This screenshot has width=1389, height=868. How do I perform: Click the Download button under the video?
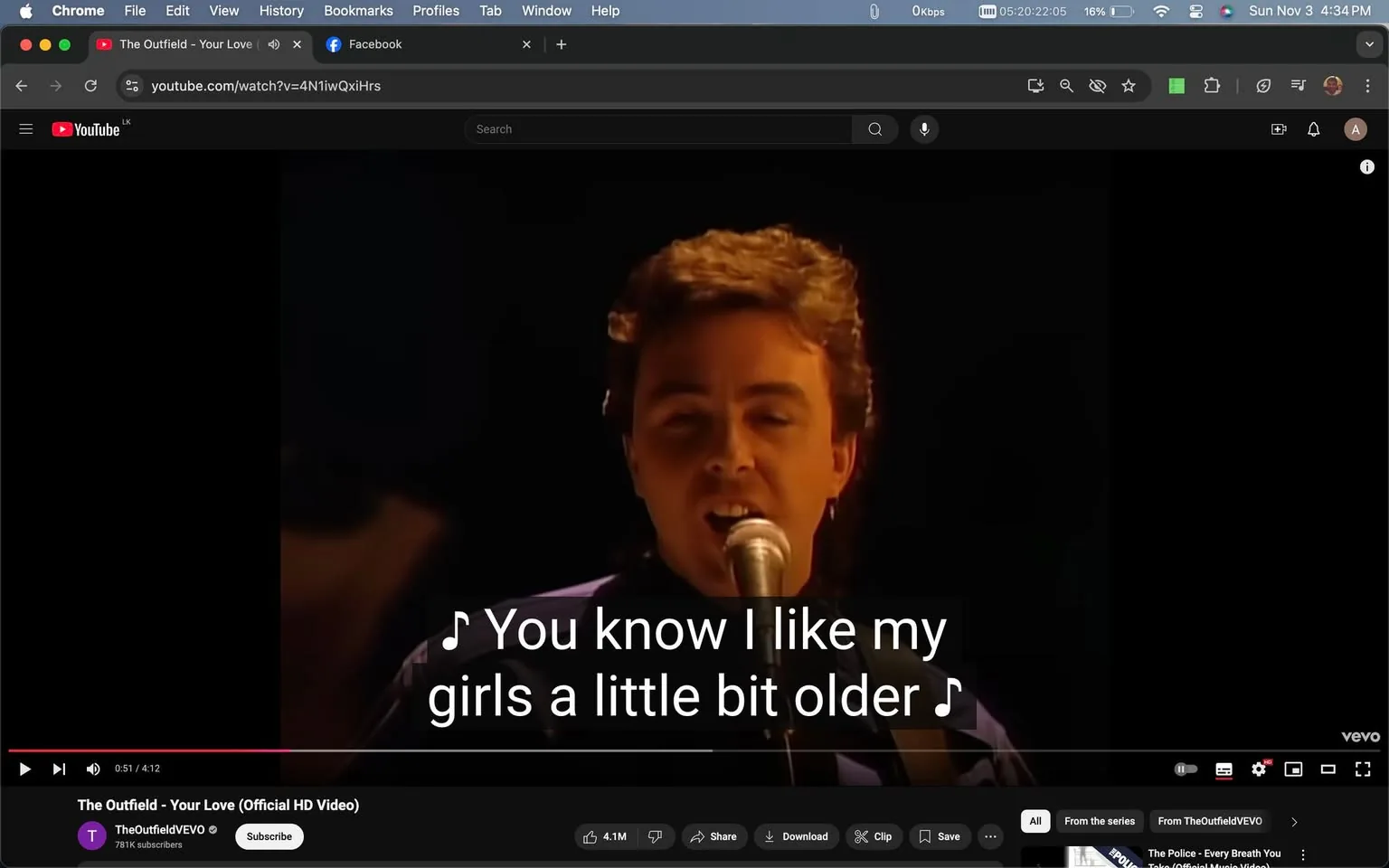point(796,836)
